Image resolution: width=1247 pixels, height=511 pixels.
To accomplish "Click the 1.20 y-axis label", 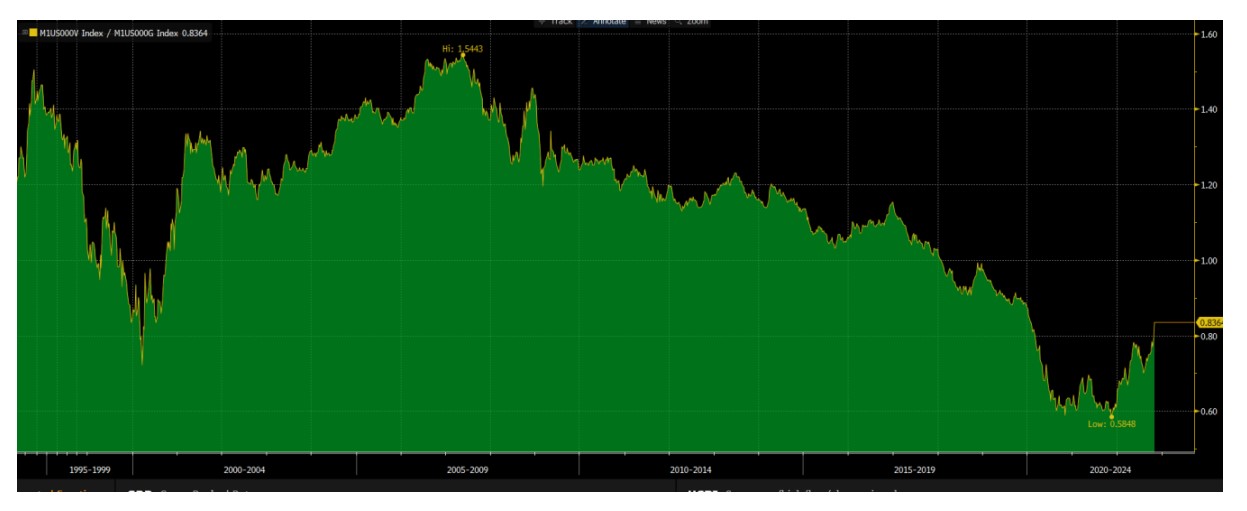I will click(x=1208, y=185).
